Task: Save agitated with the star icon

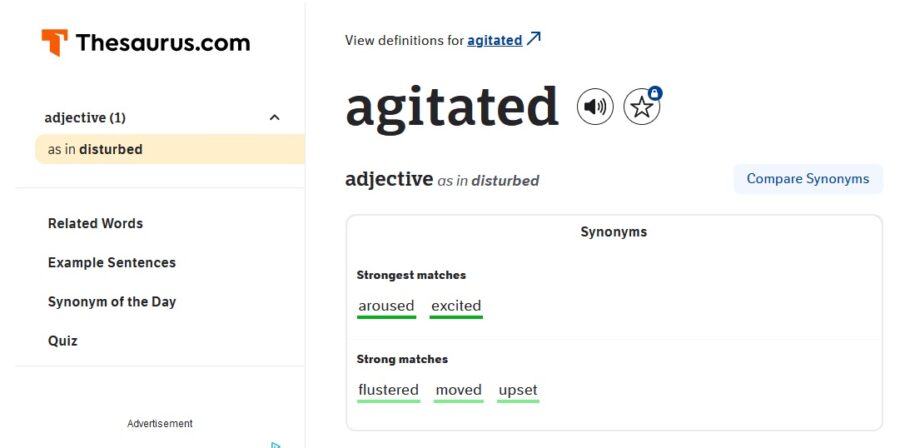Action: click(x=642, y=107)
